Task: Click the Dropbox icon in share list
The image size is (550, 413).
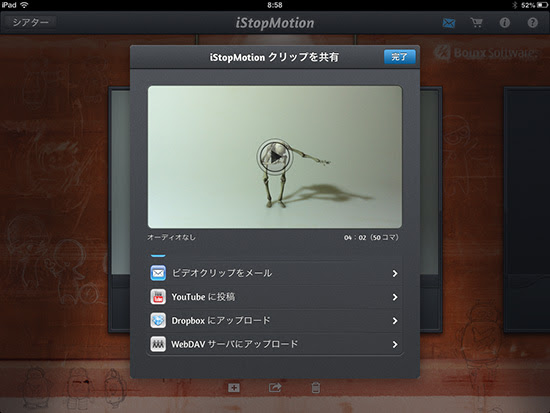Action: click(158, 320)
